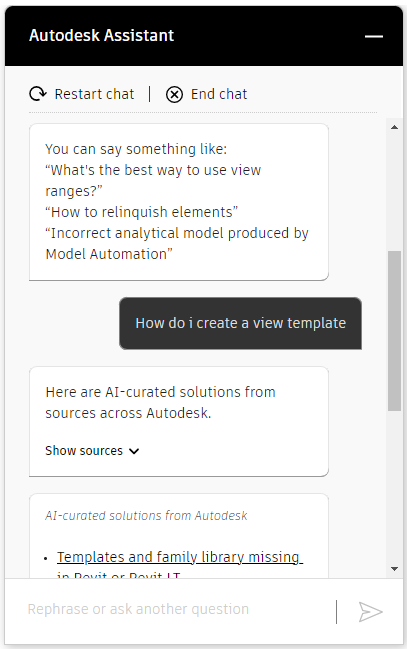Click the Autodesk Assistant title
Screen dimensions: 407x649
tap(101, 36)
